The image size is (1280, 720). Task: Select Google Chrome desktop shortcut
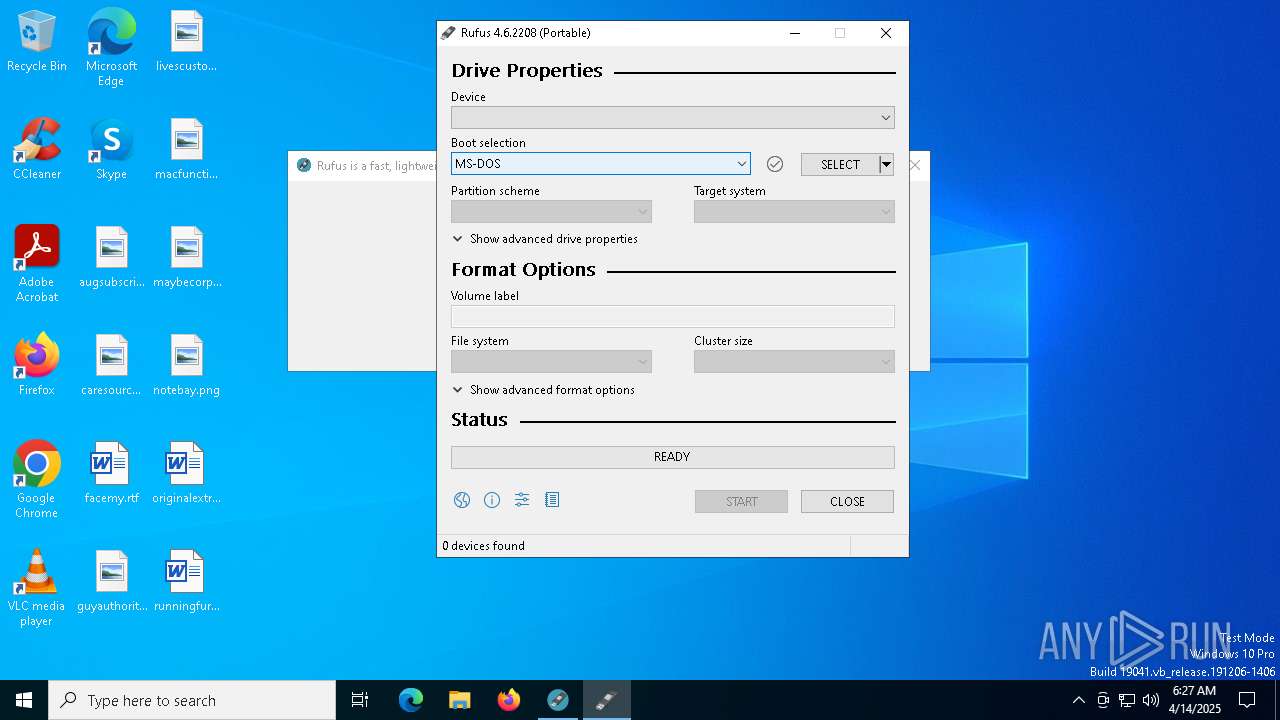[x=37, y=480]
